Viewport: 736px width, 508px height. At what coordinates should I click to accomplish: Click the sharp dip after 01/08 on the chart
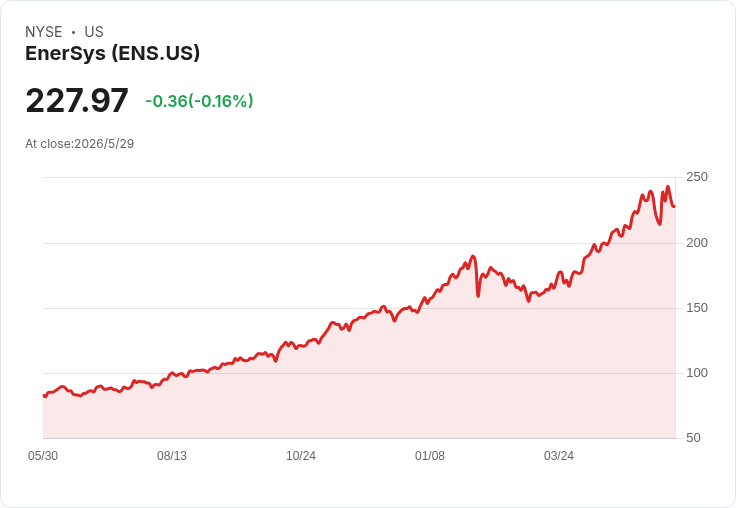click(x=478, y=296)
